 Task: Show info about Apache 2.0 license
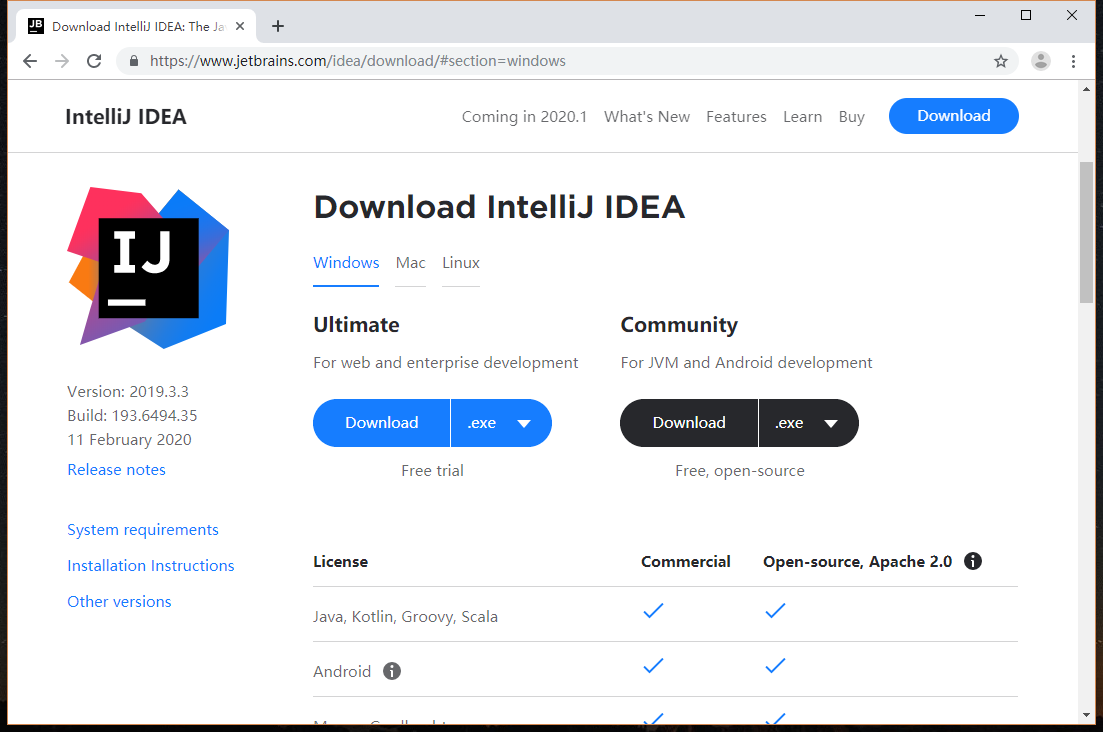973,561
